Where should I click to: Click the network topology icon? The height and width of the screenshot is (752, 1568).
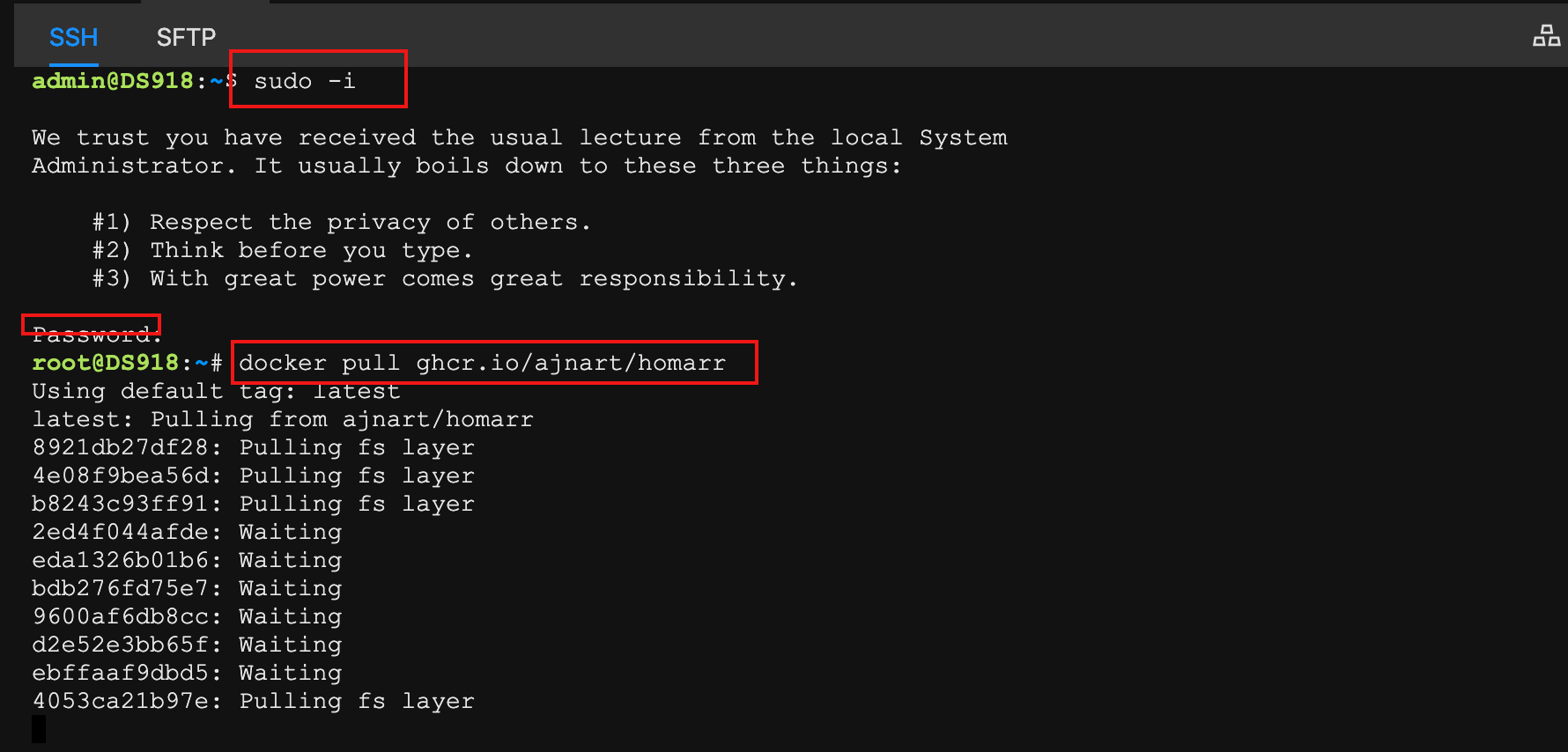[1546, 36]
